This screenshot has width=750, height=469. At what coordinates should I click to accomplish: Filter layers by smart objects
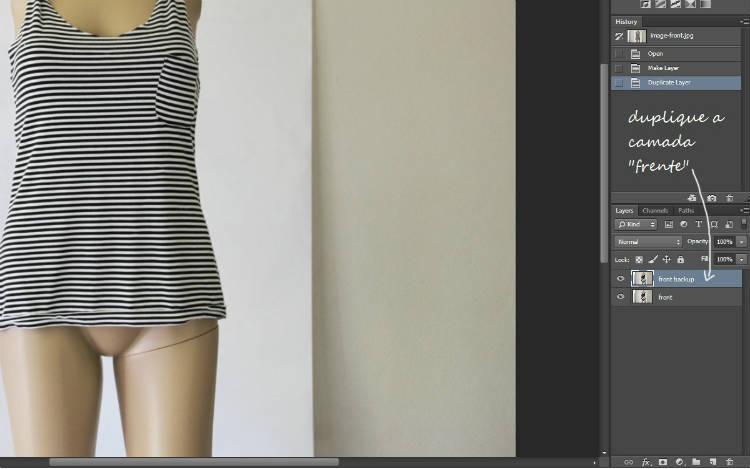click(x=729, y=224)
